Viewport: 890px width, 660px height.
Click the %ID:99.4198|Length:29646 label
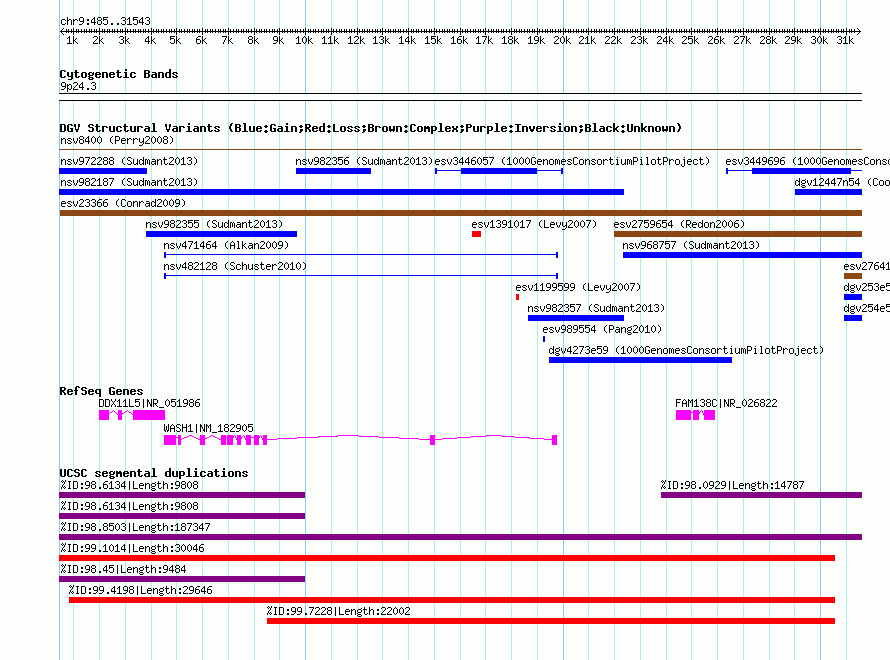point(141,590)
